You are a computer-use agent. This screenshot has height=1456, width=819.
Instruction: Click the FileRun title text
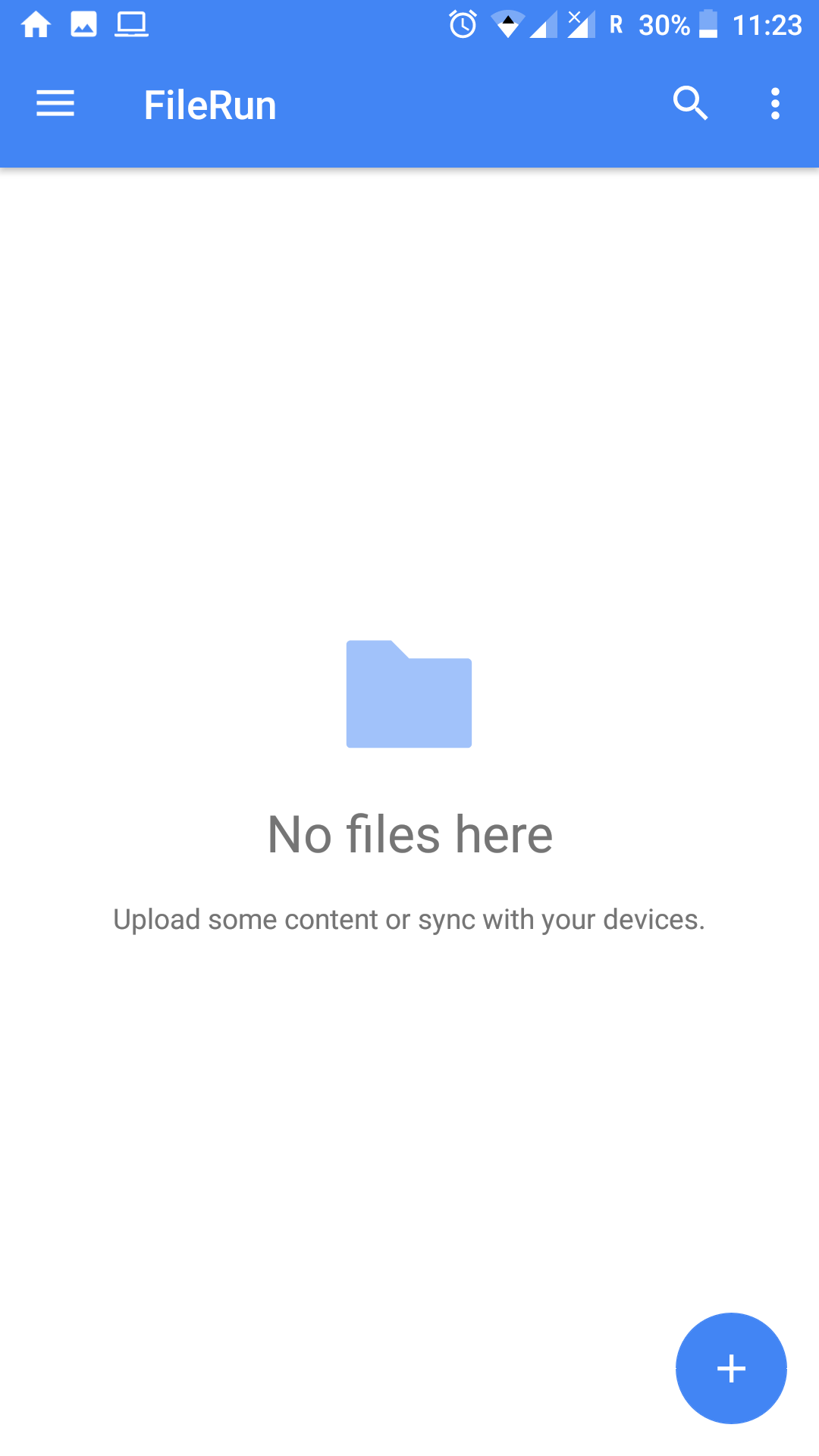(x=210, y=105)
